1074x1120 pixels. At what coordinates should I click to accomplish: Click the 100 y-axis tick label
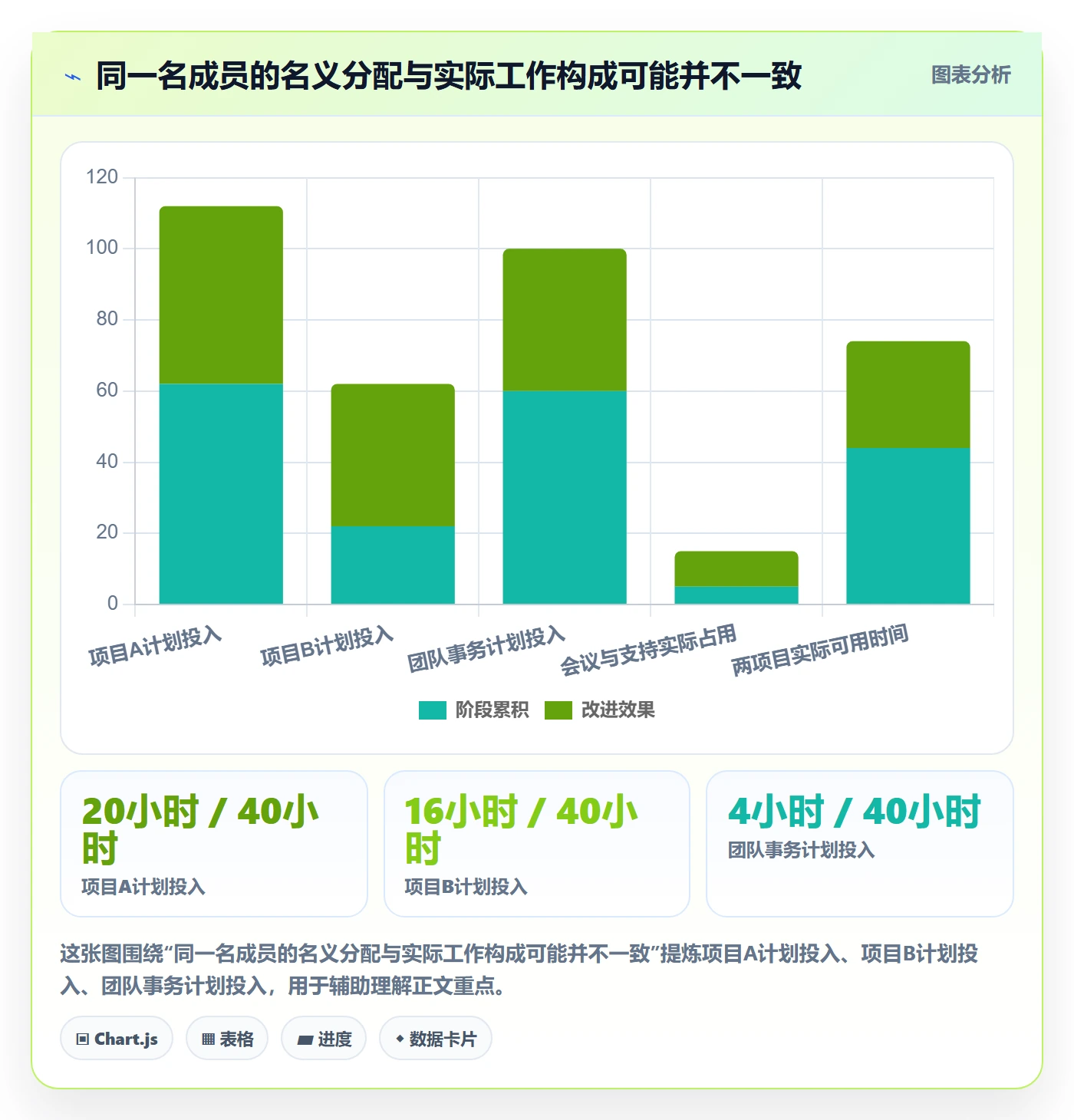coord(102,248)
